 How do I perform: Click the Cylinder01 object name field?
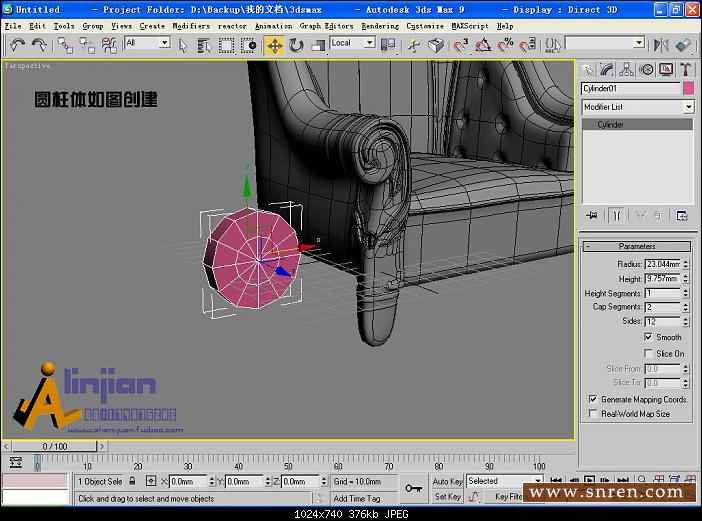tap(630, 89)
